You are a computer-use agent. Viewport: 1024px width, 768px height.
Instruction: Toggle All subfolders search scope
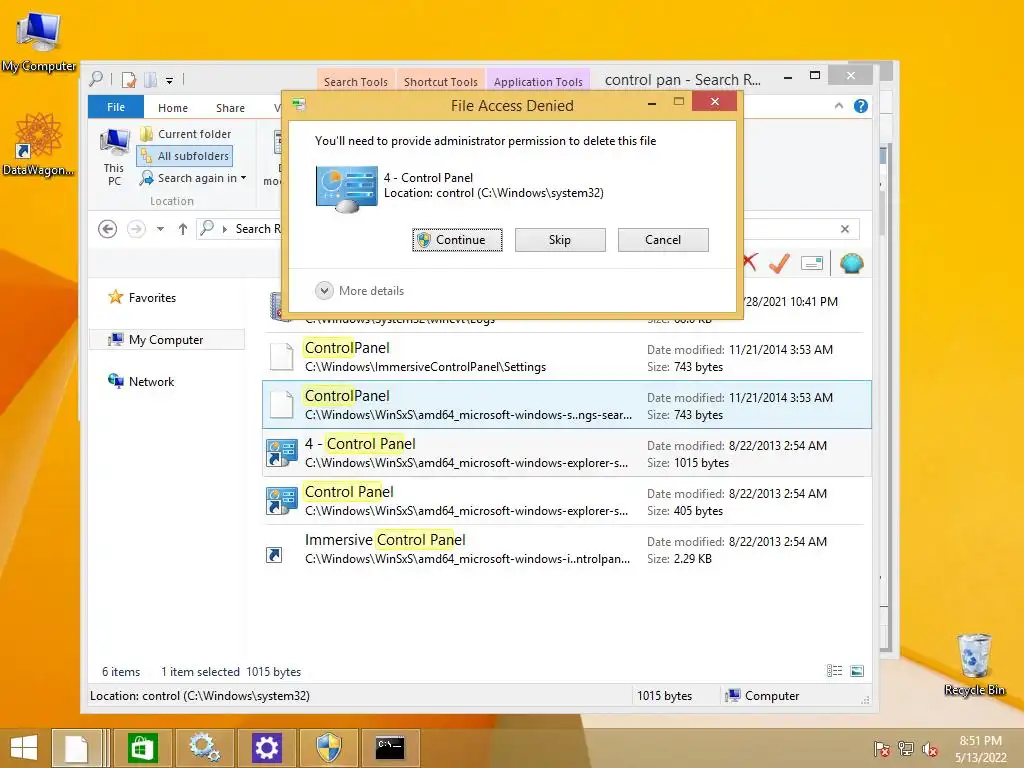(x=184, y=156)
